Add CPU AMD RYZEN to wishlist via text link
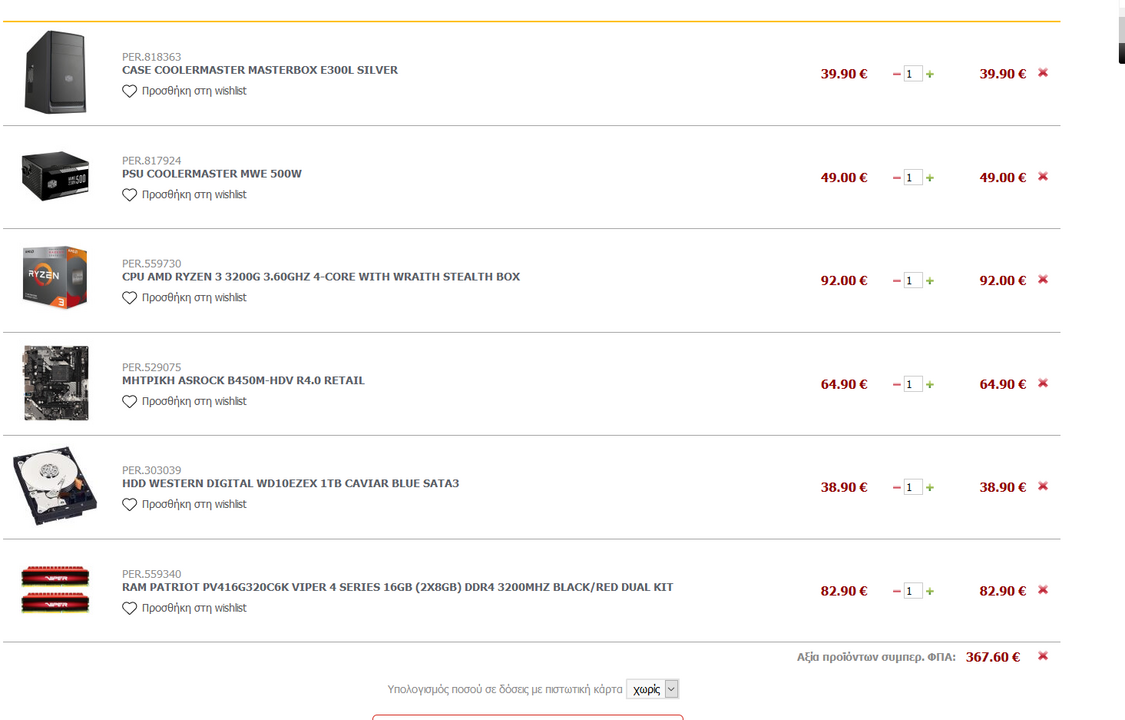This screenshot has width=1125, height=720. click(194, 298)
